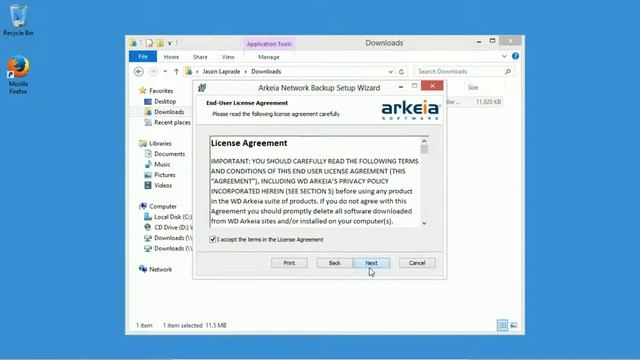Click Back in the setup wizard
Image resolution: width=640 pixels, height=360 pixels.
click(x=335, y=263)
